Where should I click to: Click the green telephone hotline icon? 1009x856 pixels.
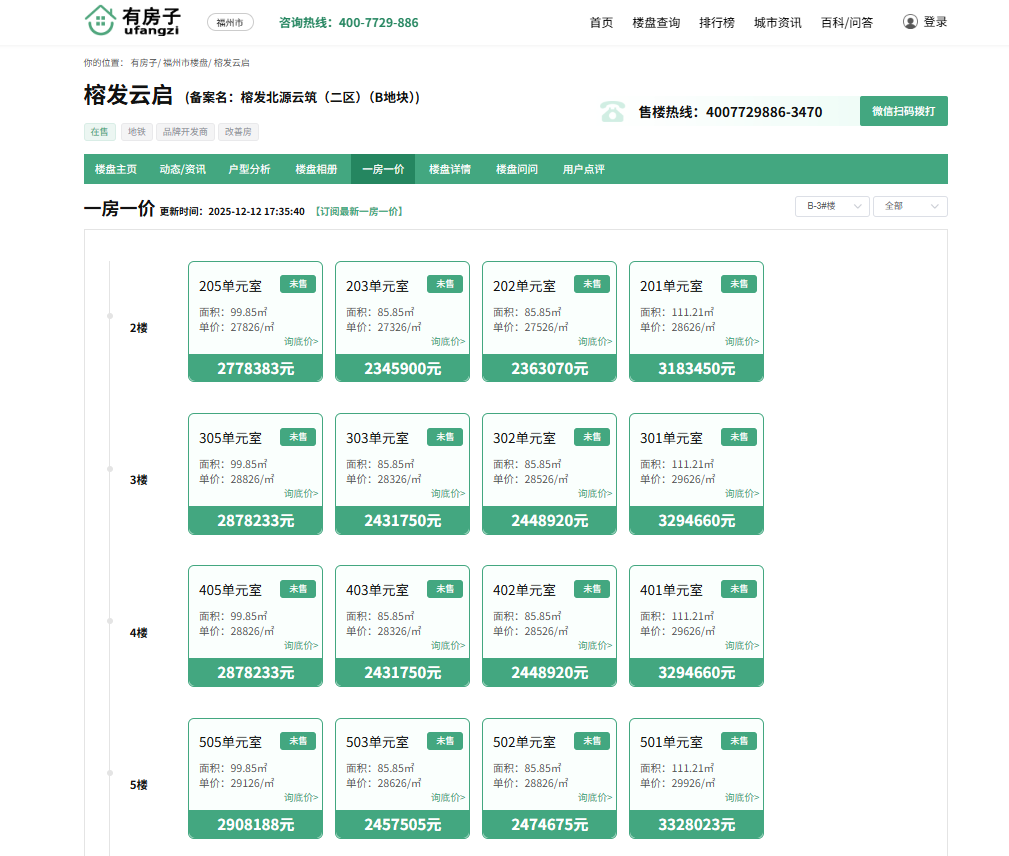coord(612,111)
